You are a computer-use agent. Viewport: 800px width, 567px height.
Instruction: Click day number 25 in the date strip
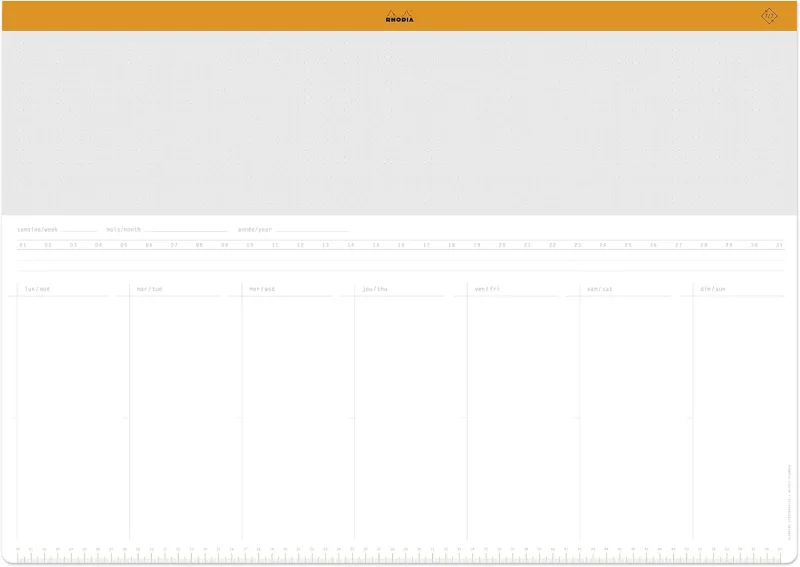[628, 245]
